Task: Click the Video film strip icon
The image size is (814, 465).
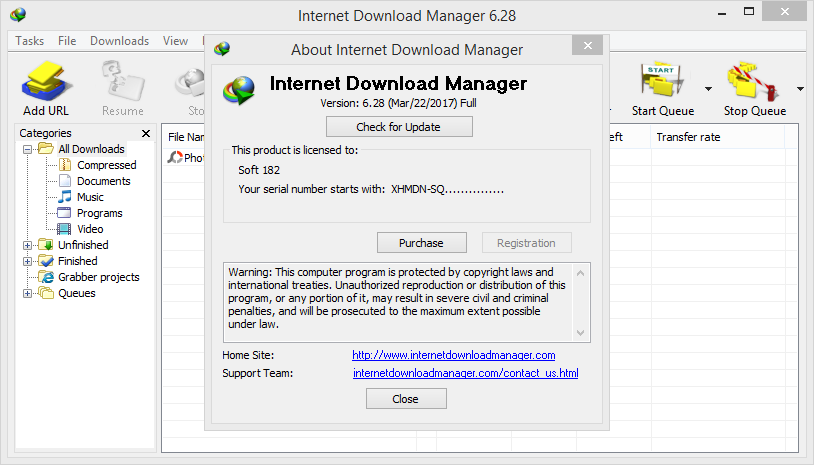Action: [64, 229]
